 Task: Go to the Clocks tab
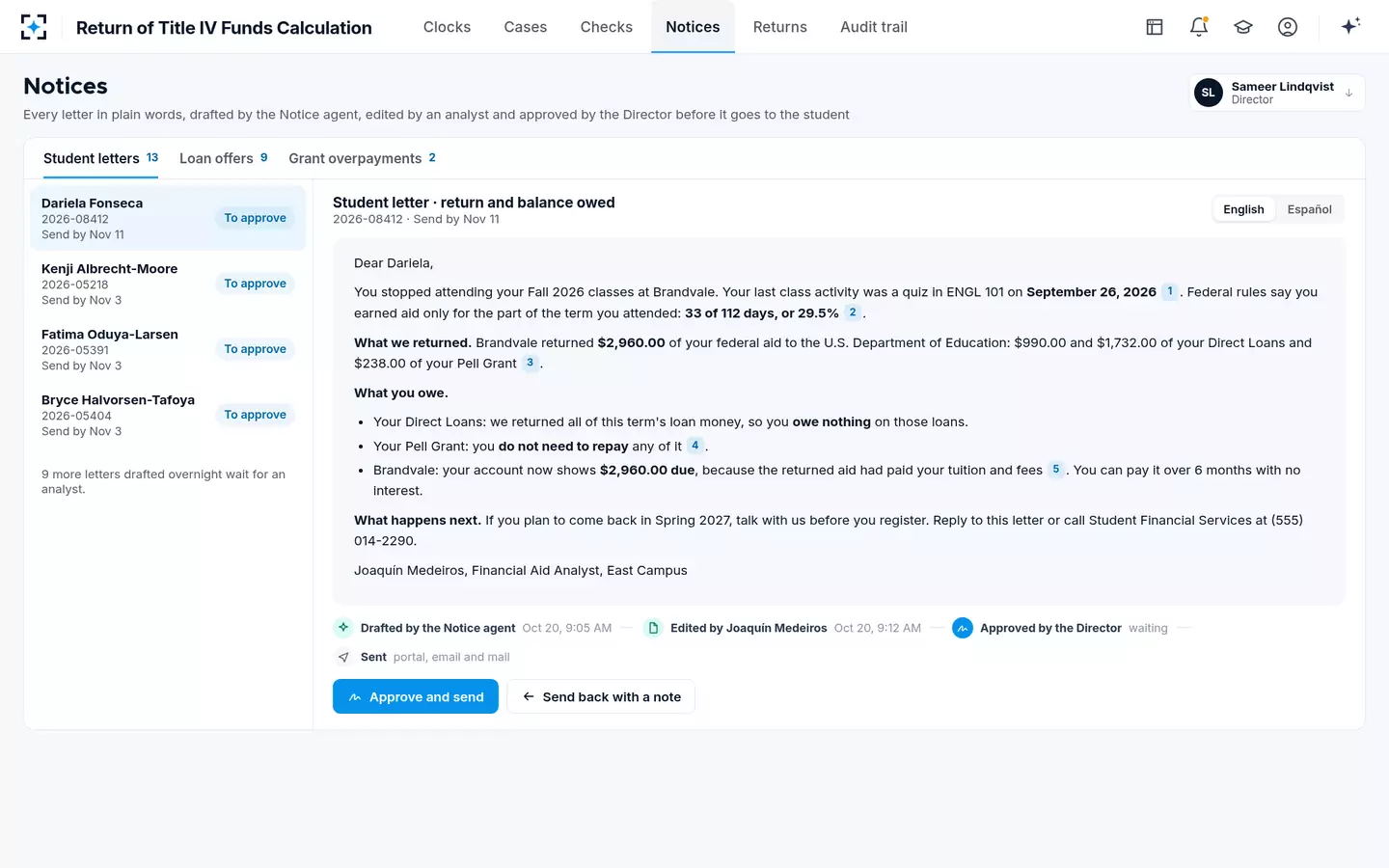click(x=447, y=27)
